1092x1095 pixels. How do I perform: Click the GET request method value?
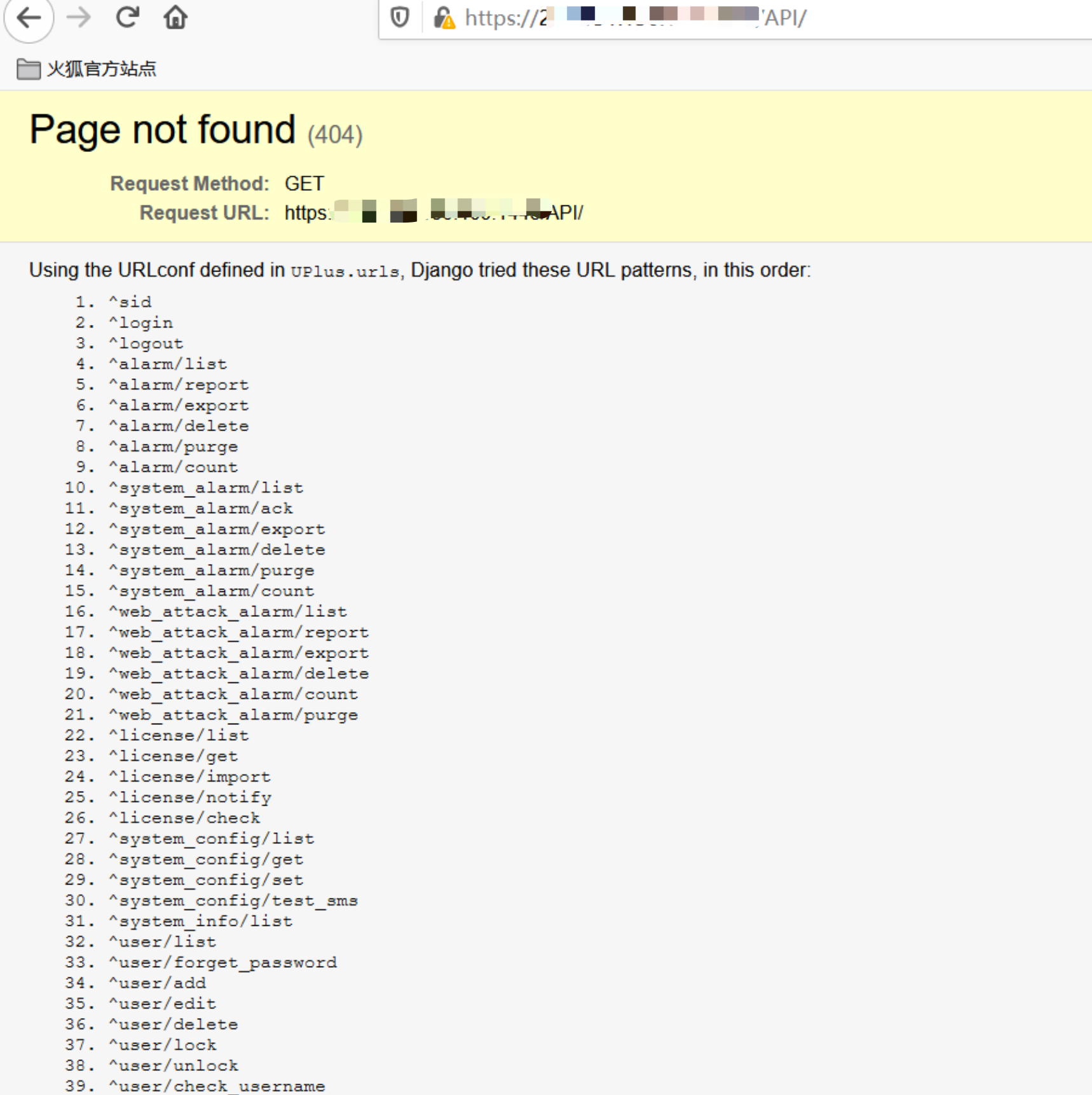click(304, 184)
